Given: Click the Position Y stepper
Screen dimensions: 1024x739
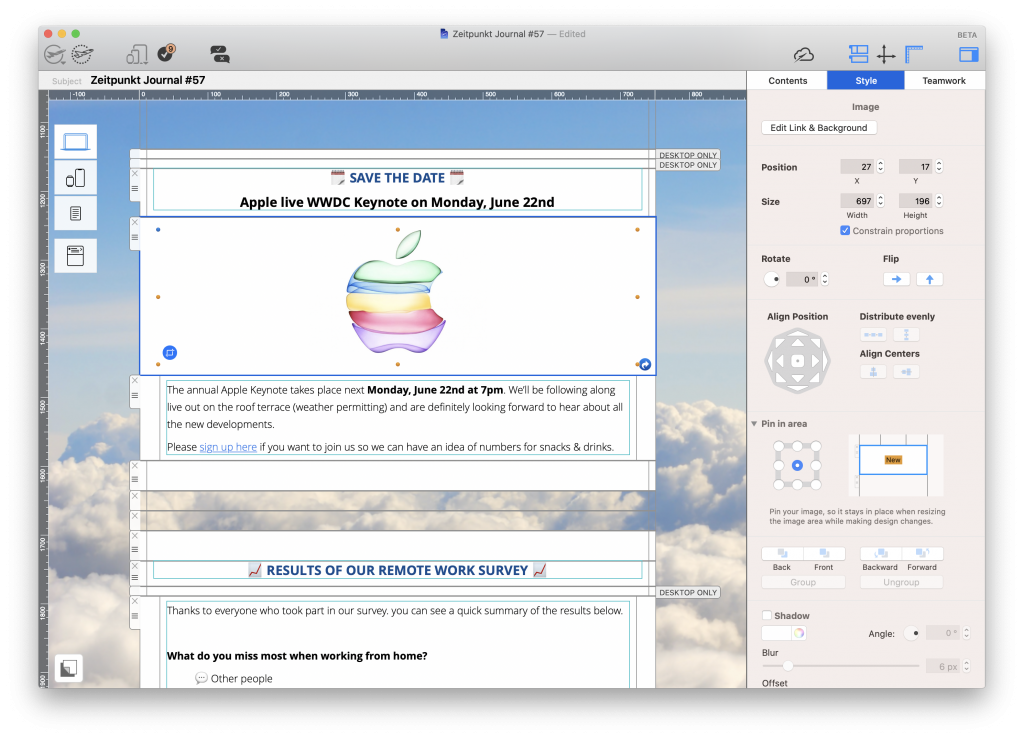Looking at the screenshot, I should [x=939, y=166].
